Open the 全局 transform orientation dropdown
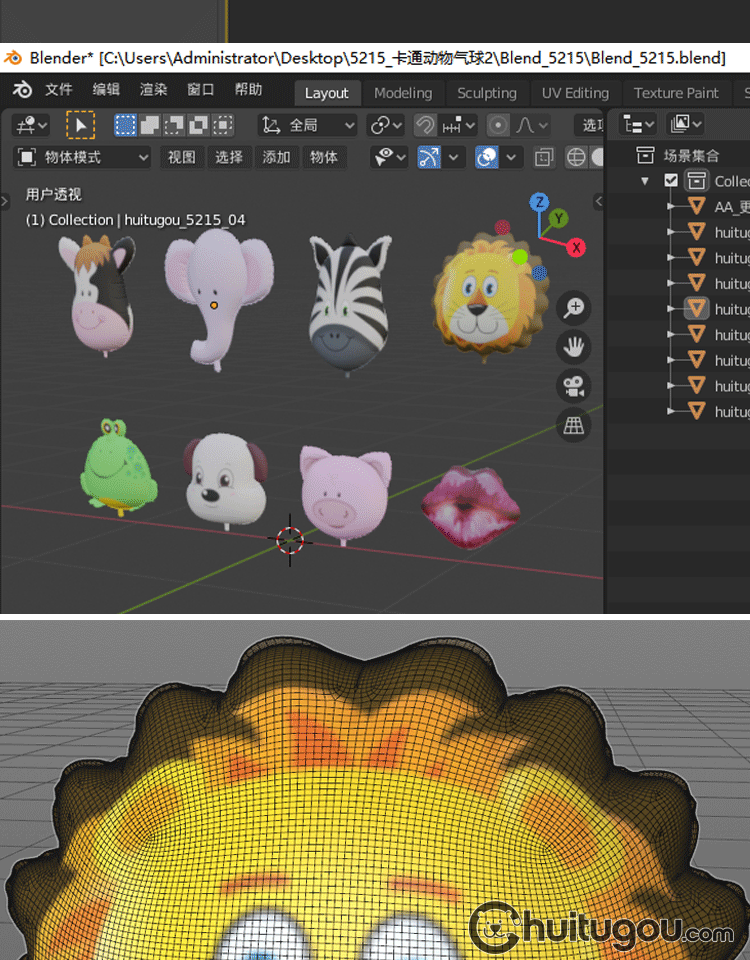 (x=307, y=125)
